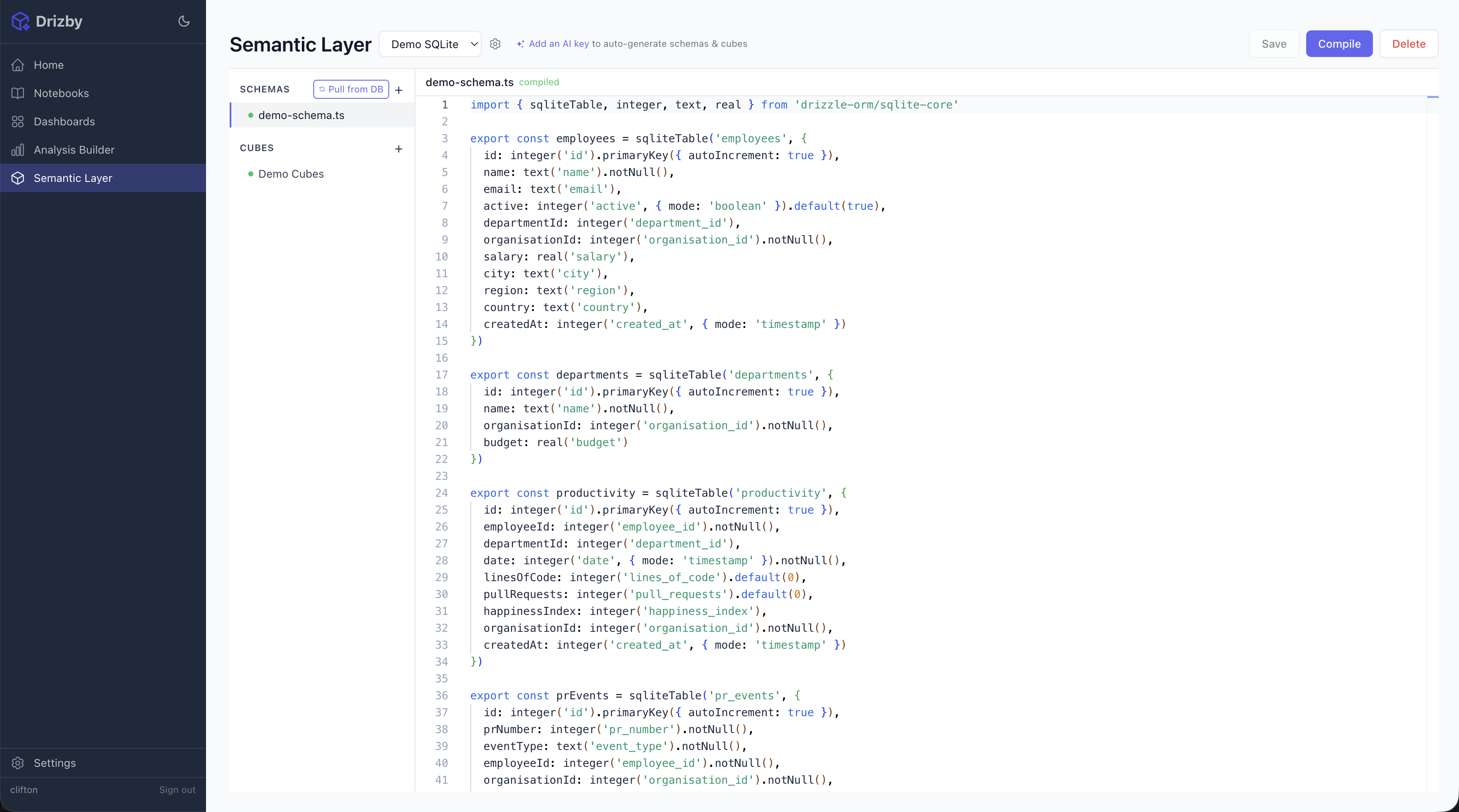Collapse the SCHEMAS section header

pyautogui.click(x=264, y=89)
